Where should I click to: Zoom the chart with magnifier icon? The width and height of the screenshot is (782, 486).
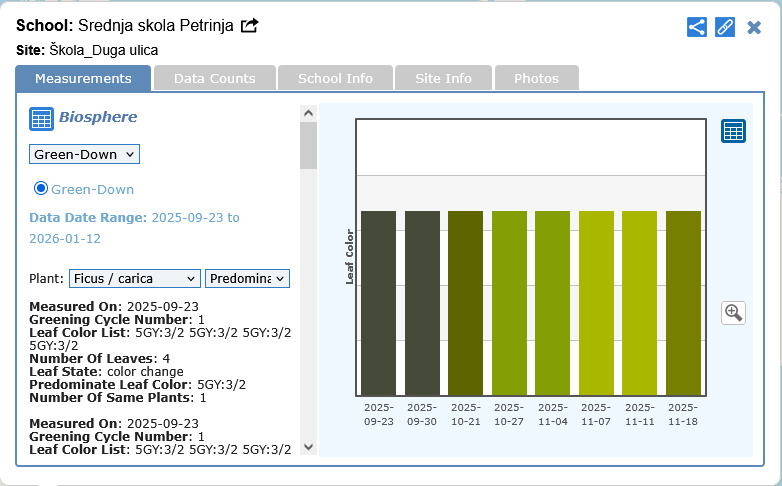pyautogui.click(x=733, y=313)
